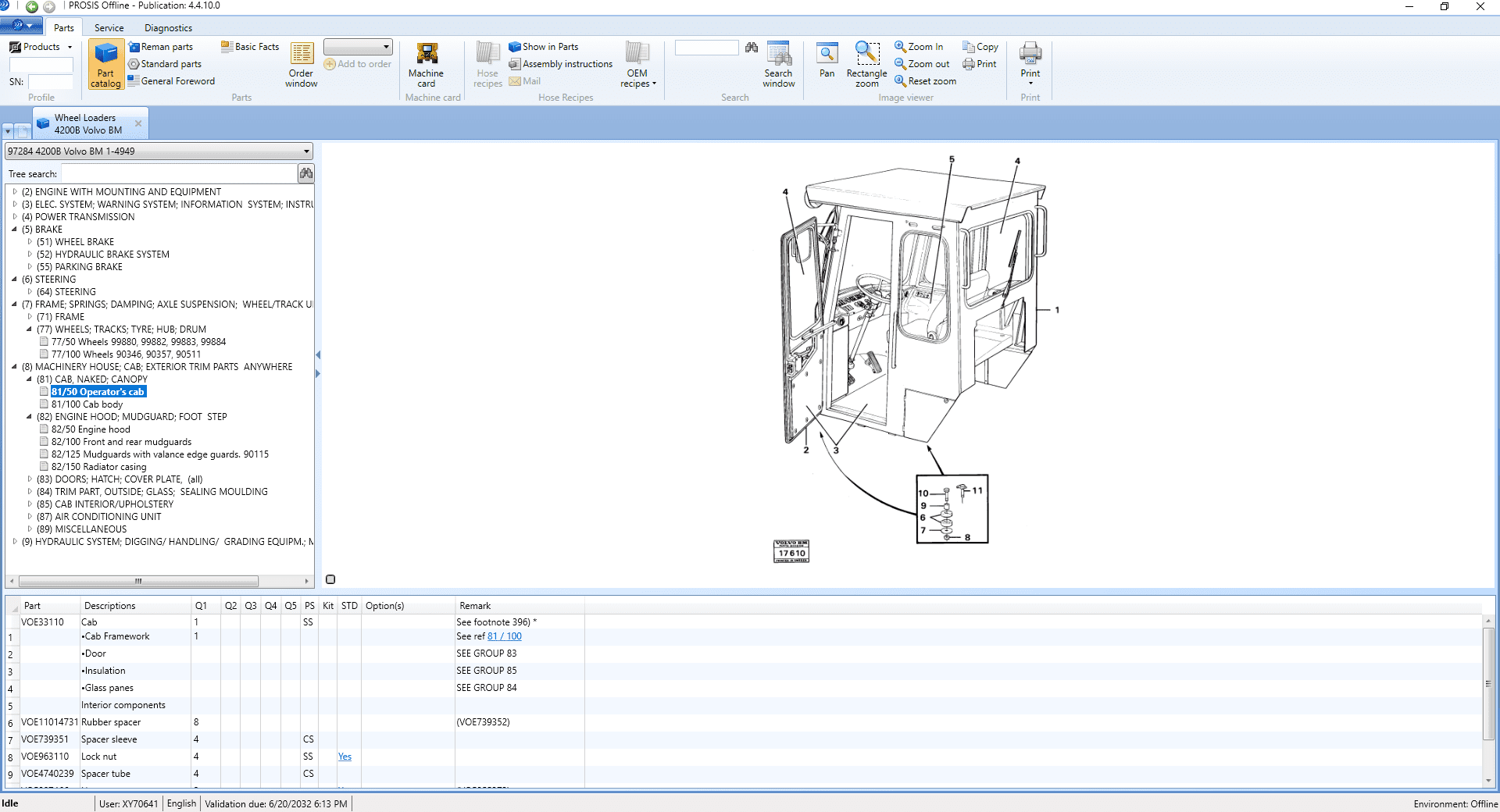
Task: Collapse the BRAKE tree node
Action: 15,230
